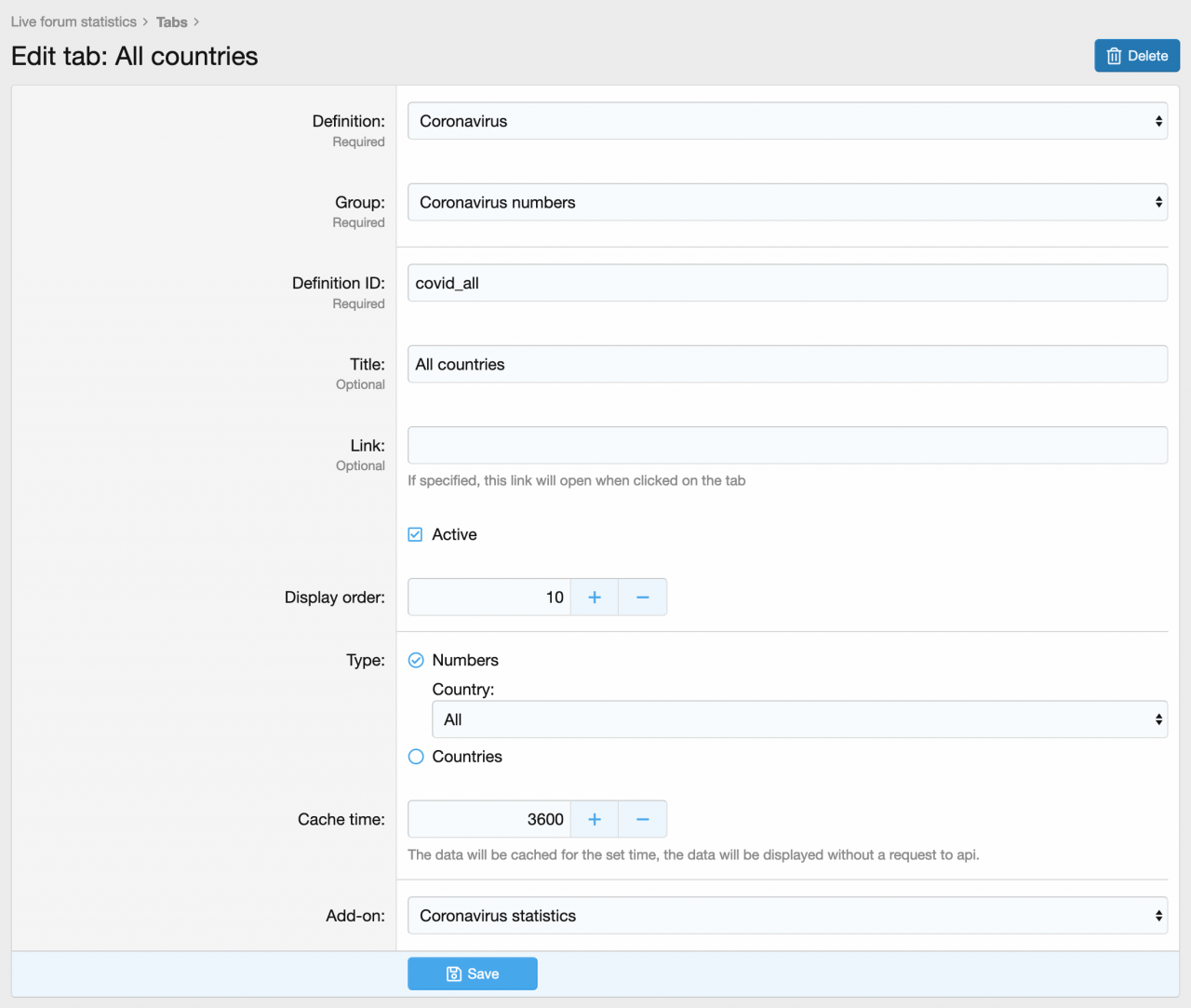The image size is (1191, 1008).
Task: Expand the Group dropdown showing Coronavirus numbers
Action: [787, 202]
